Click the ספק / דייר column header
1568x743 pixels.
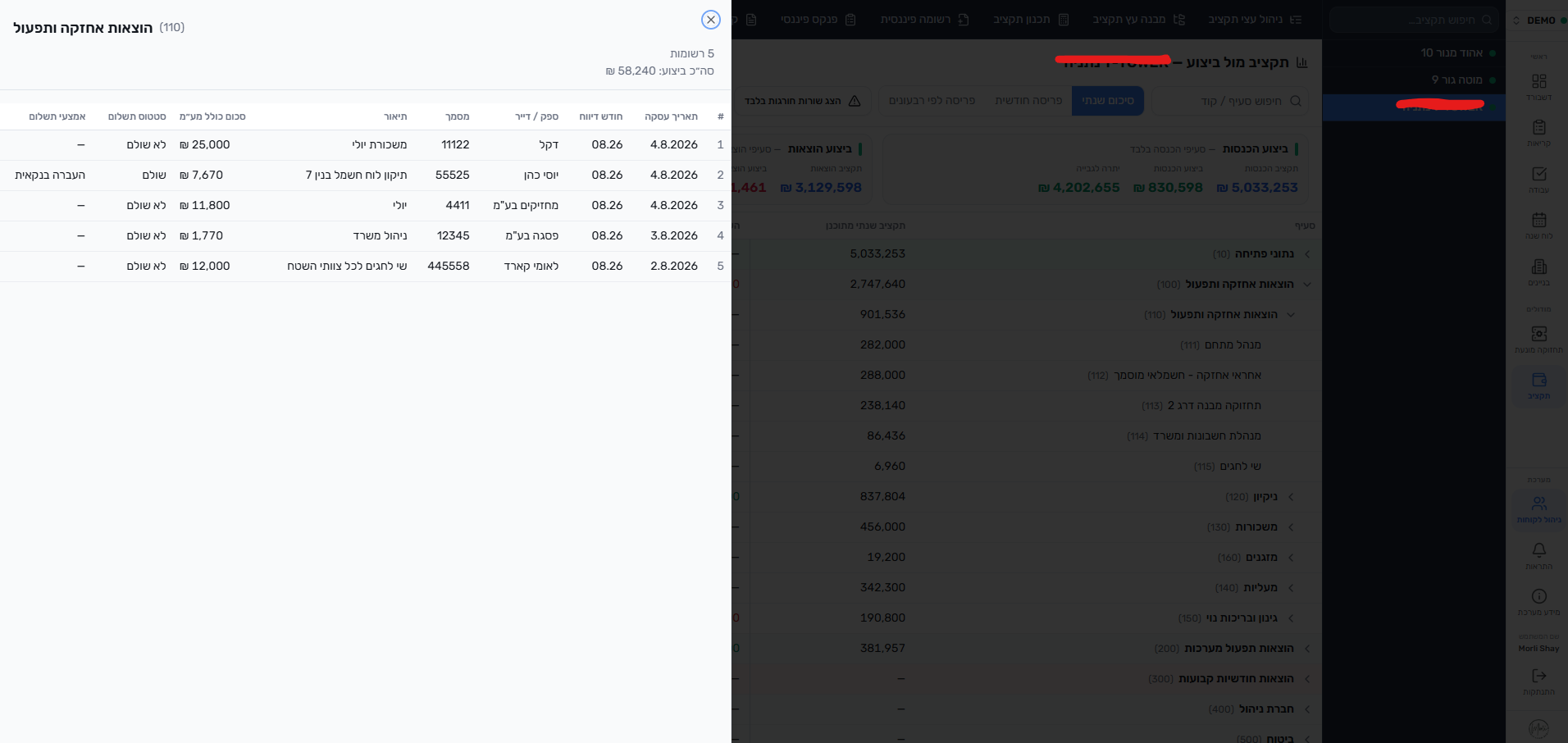[536, 116]
